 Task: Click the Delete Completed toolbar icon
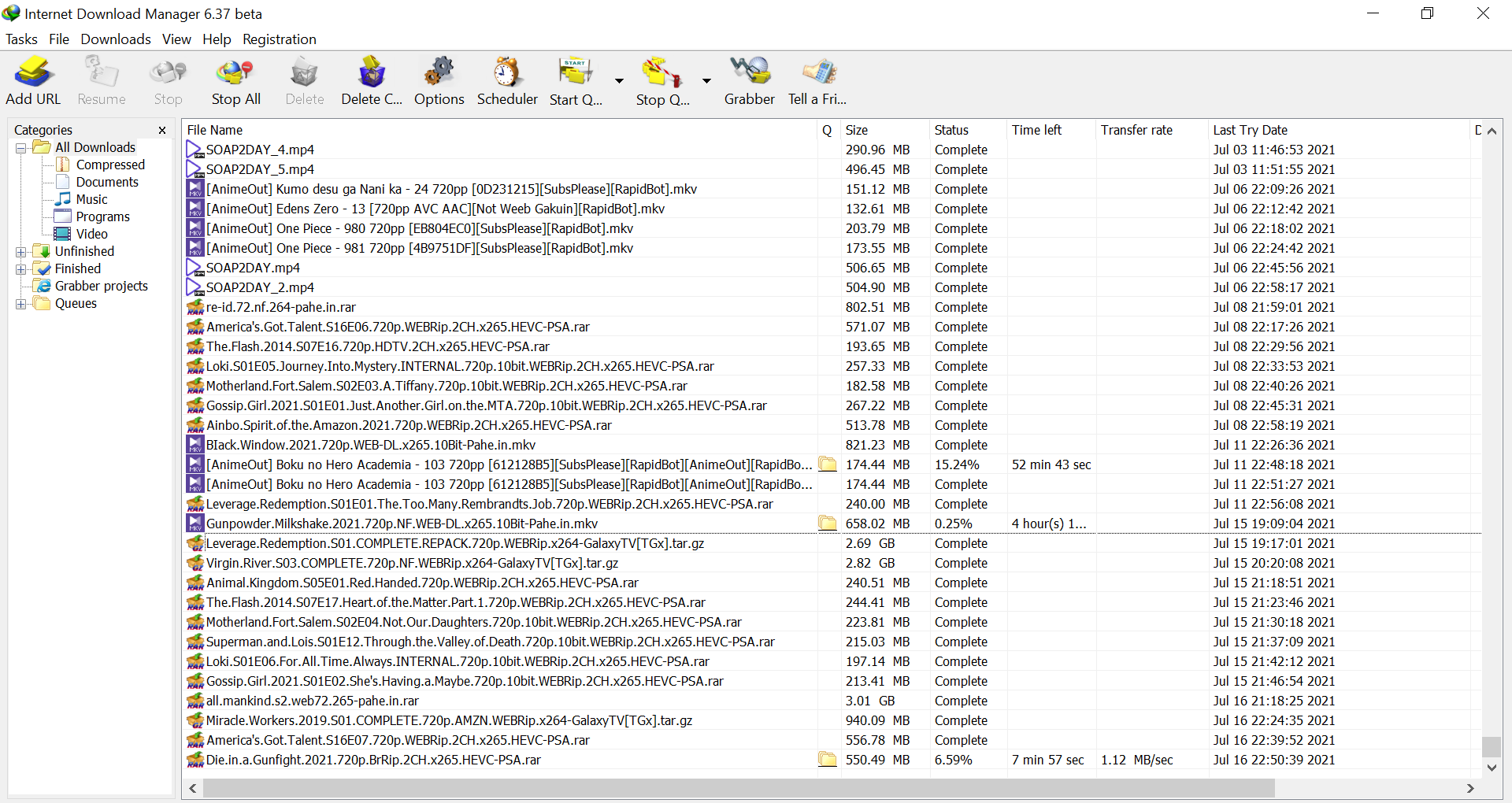(372, 80)
